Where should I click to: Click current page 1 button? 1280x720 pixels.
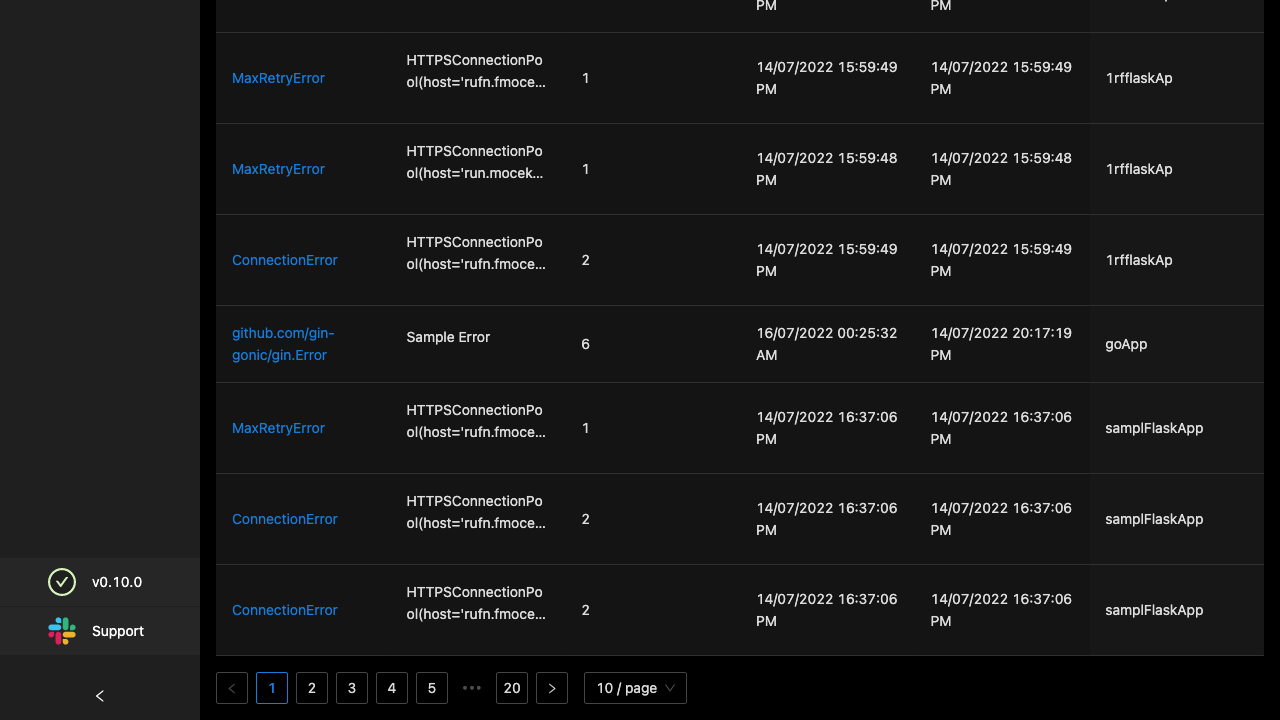pos(272,688)
